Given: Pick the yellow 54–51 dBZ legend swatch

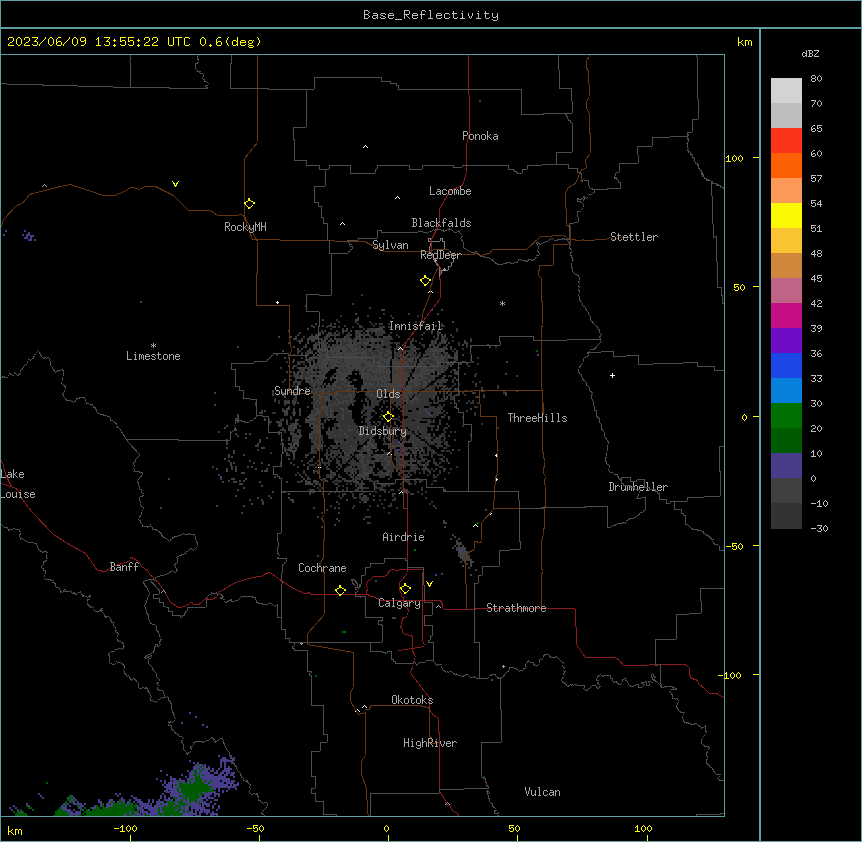Looking at the screenshot, I should (786, 215).
